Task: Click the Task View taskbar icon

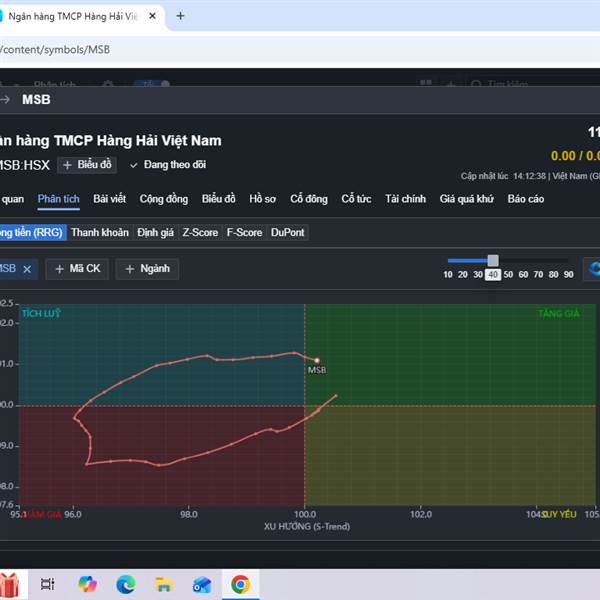Action: 47,584
